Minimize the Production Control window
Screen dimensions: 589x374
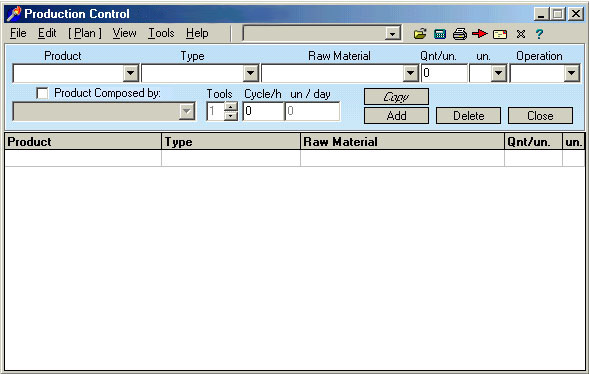tap(541, 14)
